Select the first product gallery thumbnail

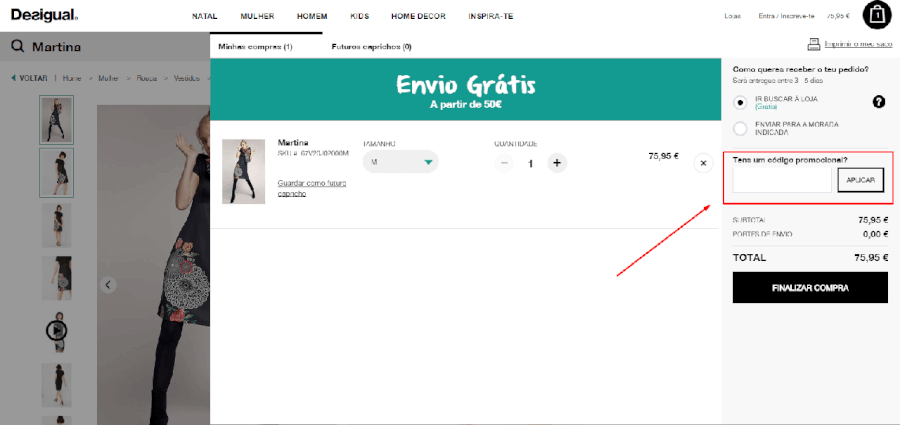56,120
